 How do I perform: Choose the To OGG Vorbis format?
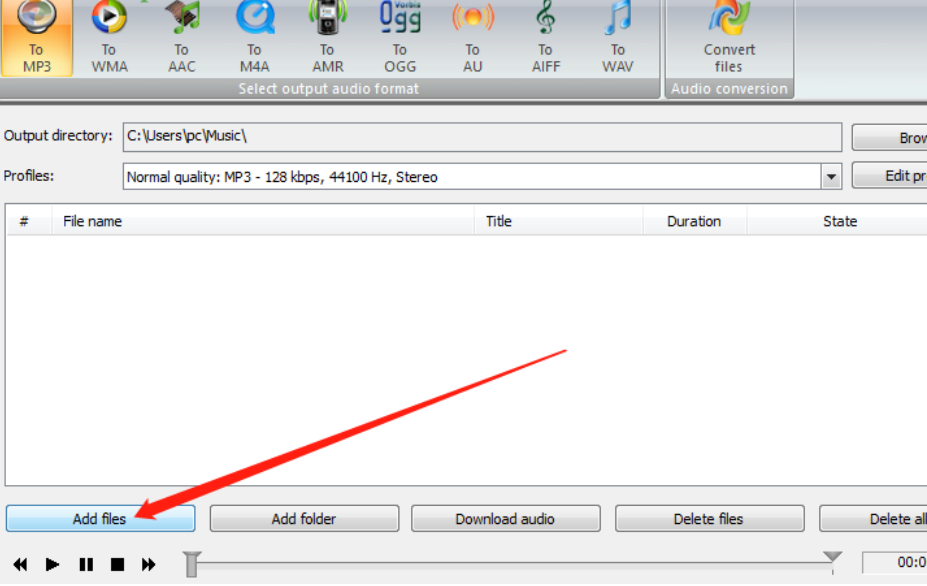[400, 38]
